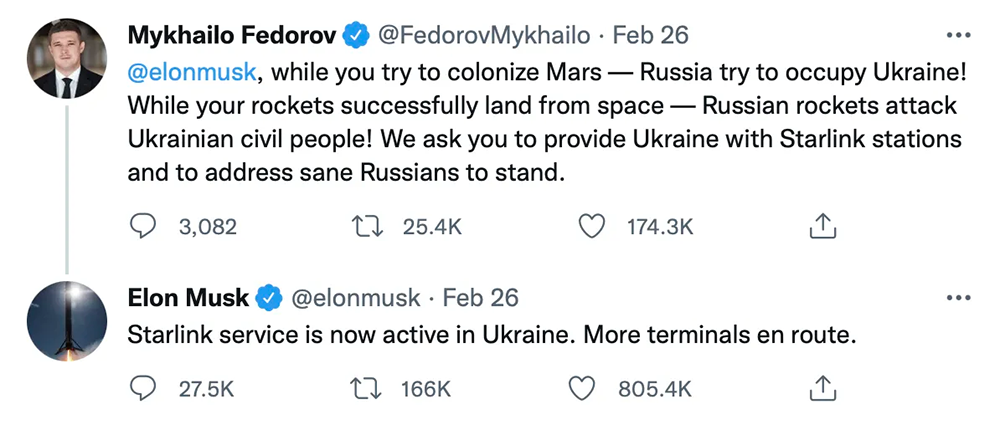The height and width of the screenshot is (425, 1000).
Task: Open Mykhailo Fedorov's profile picture
Action: click(67, 59)
